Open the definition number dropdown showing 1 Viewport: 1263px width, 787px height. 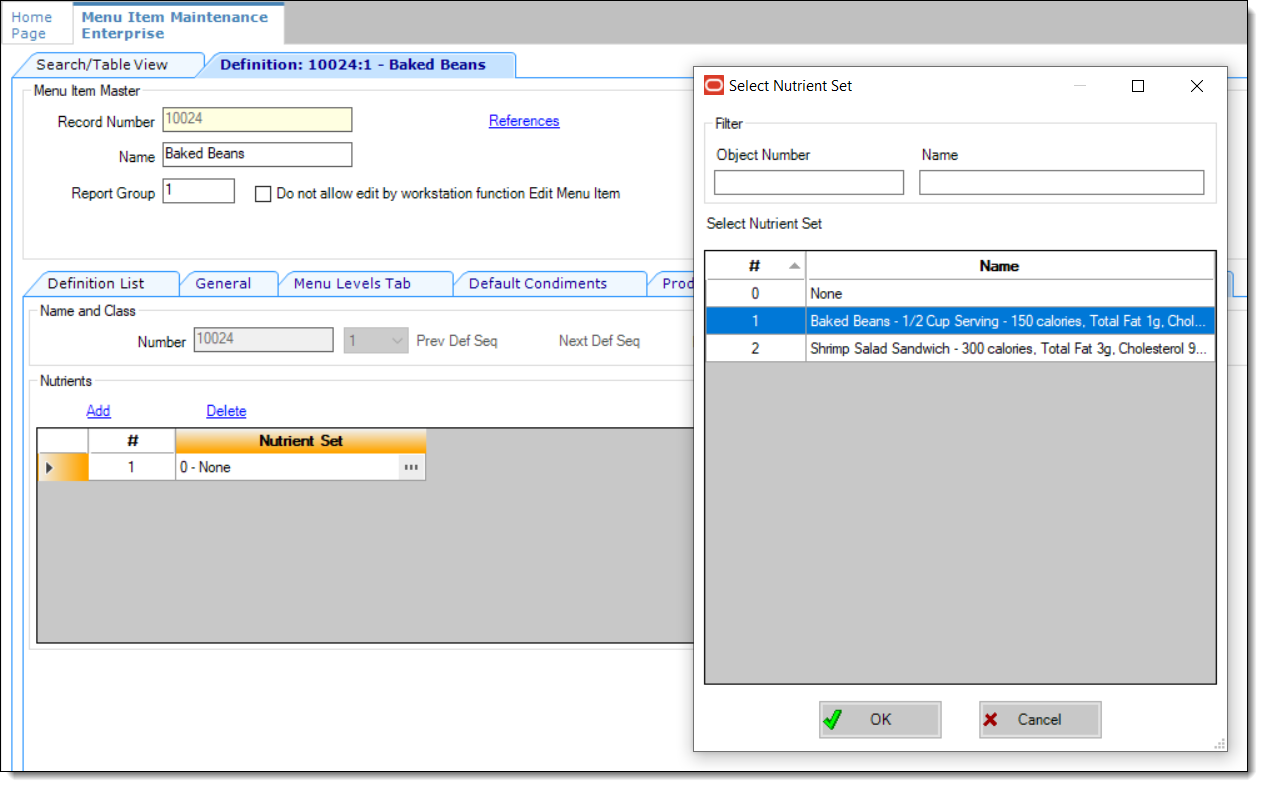point(376,340)
